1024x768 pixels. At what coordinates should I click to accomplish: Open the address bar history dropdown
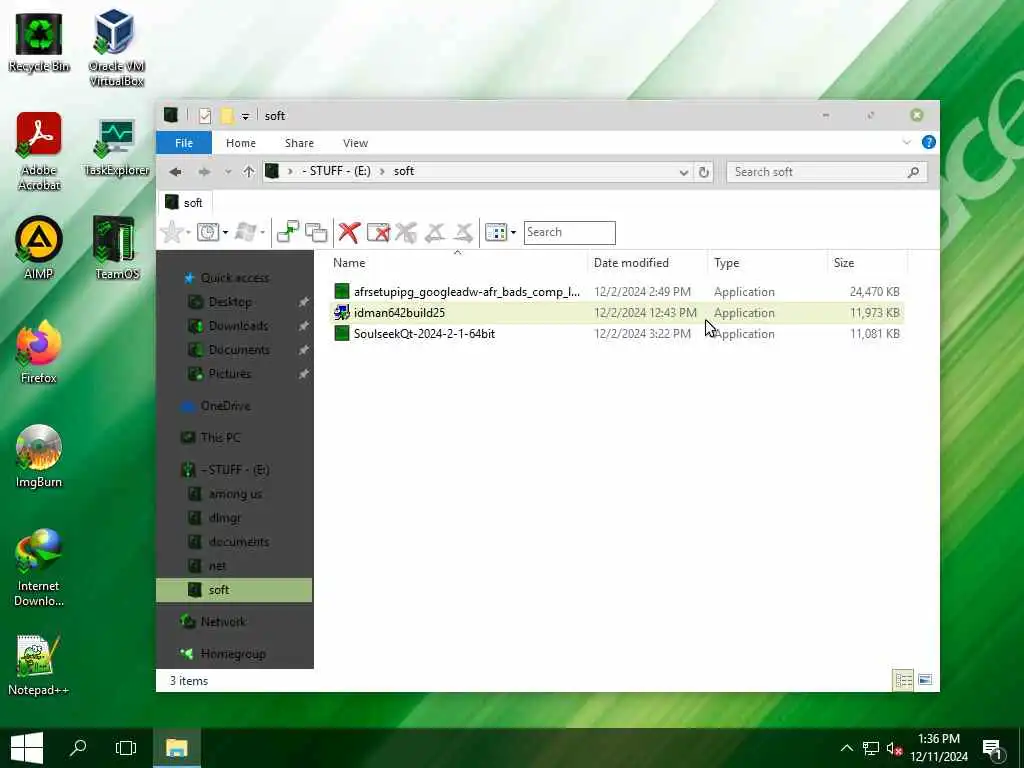(683, 172)
